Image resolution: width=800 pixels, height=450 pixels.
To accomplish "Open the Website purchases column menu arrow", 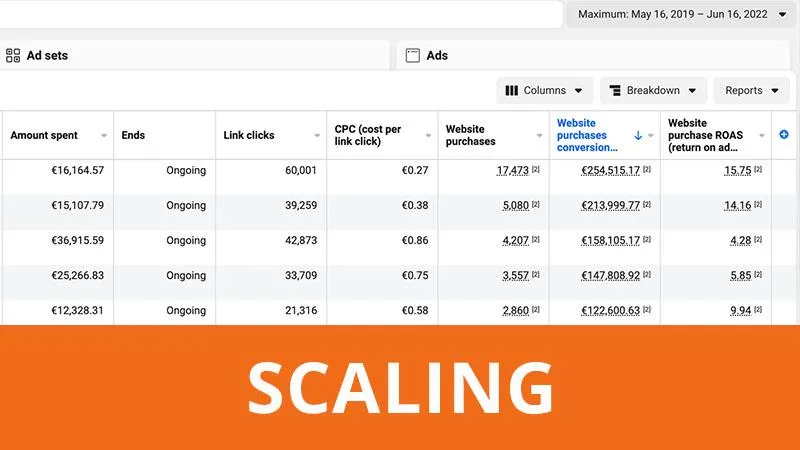I will 539,136.
